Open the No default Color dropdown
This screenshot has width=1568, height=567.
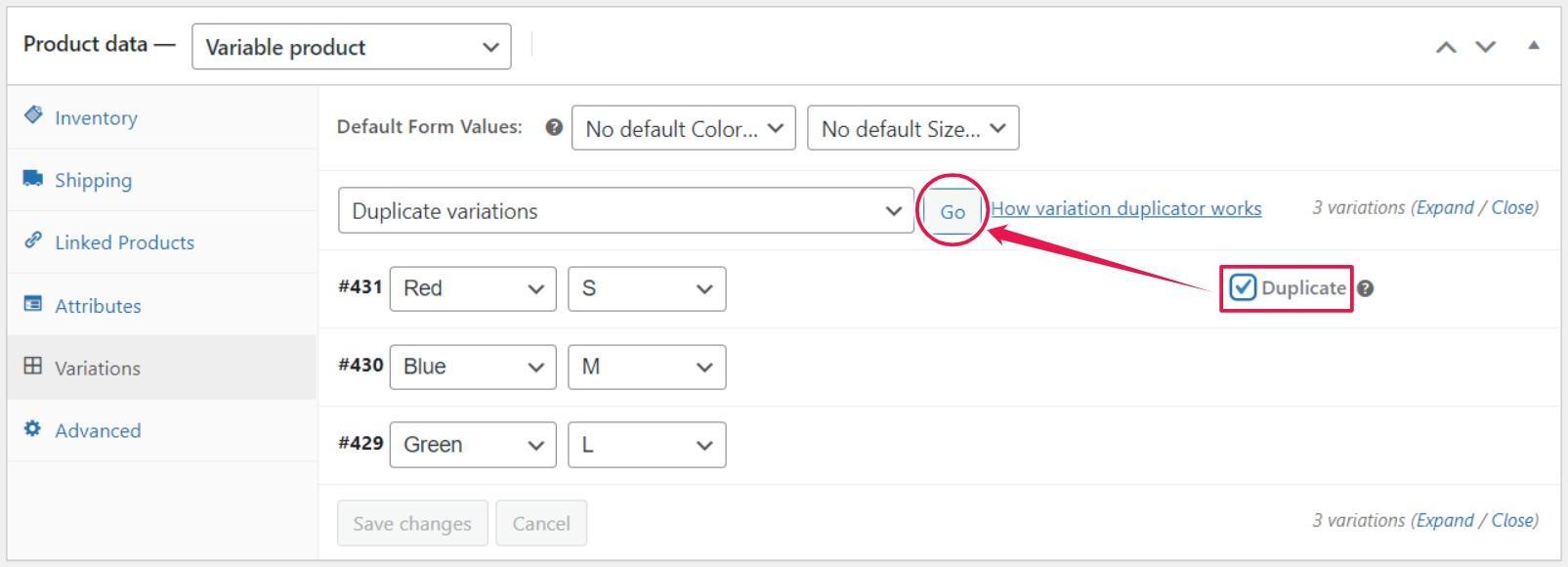coord(684,128)
